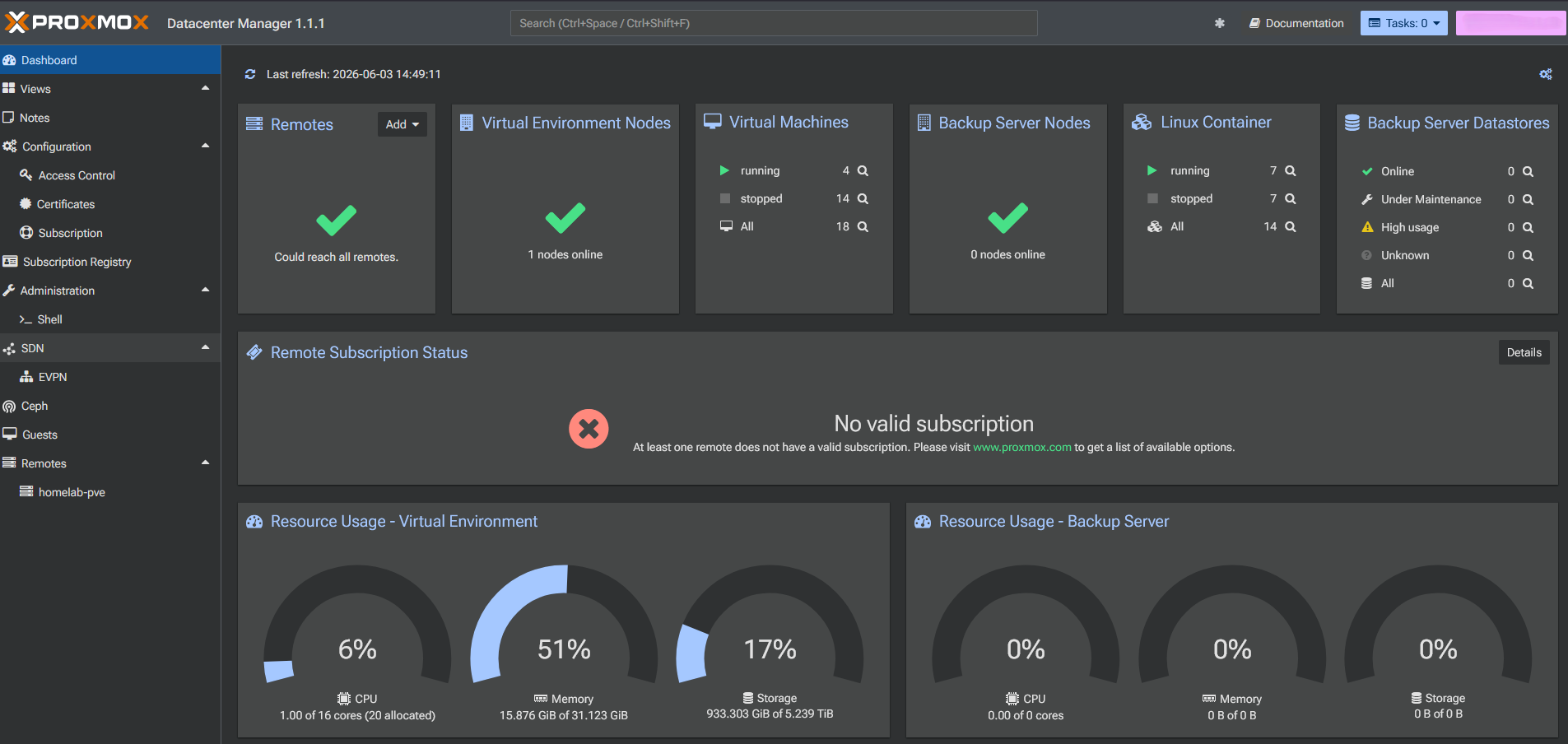The image size is (1568, 744).
Task: Select the homelab-pve remote
Action: point(110,492)
